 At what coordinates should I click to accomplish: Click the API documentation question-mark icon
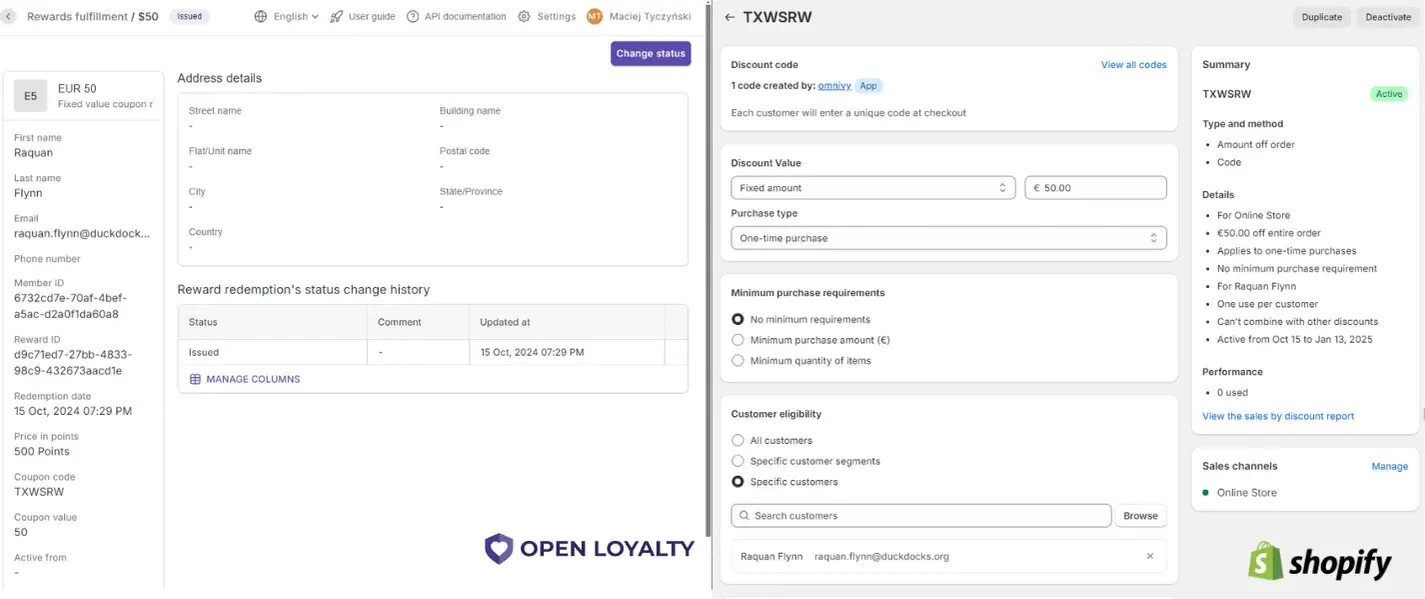[413, 17]
